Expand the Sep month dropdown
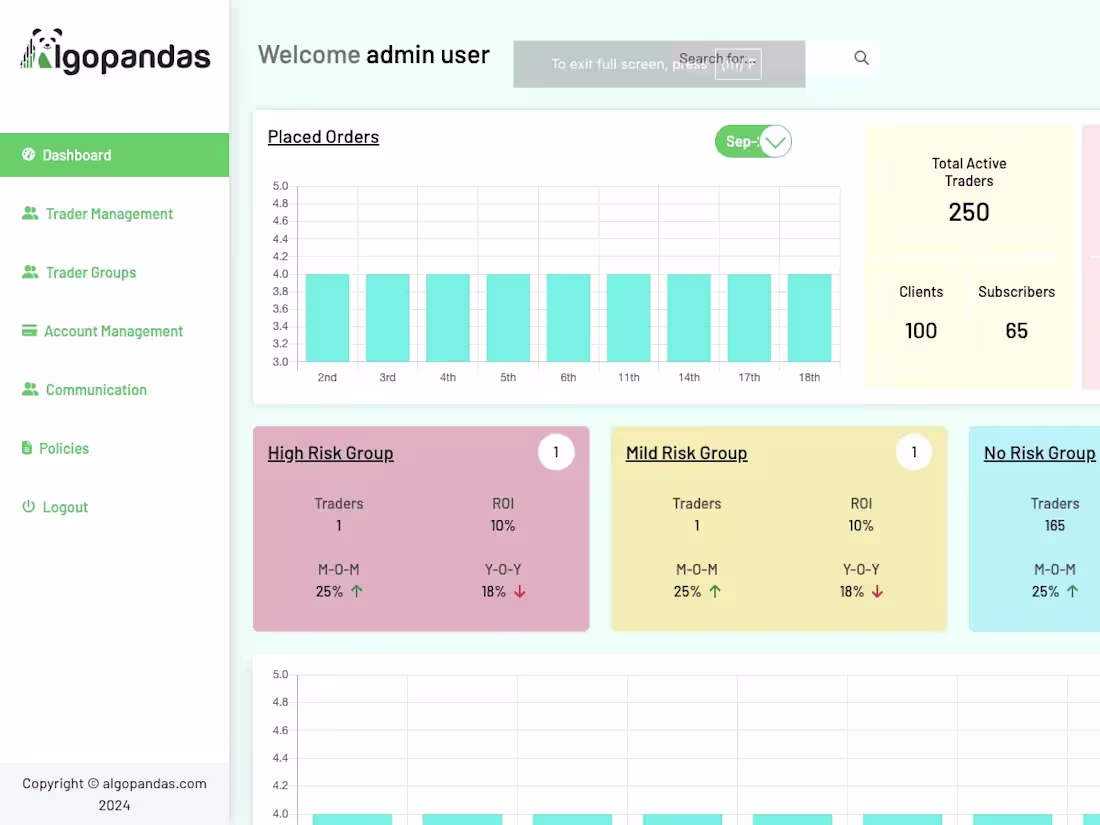This screenshot has height=825, width=1100. pos(753,142)
